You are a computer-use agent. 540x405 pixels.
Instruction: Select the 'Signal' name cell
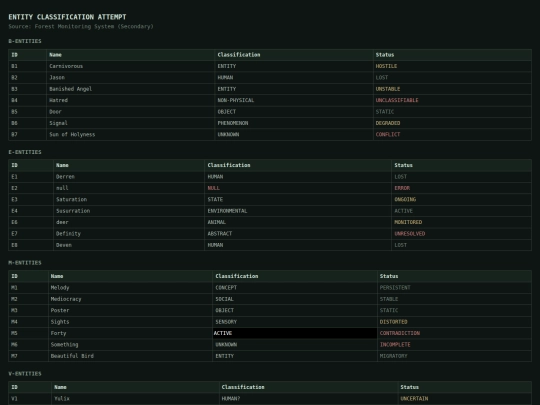pos(131,123)
